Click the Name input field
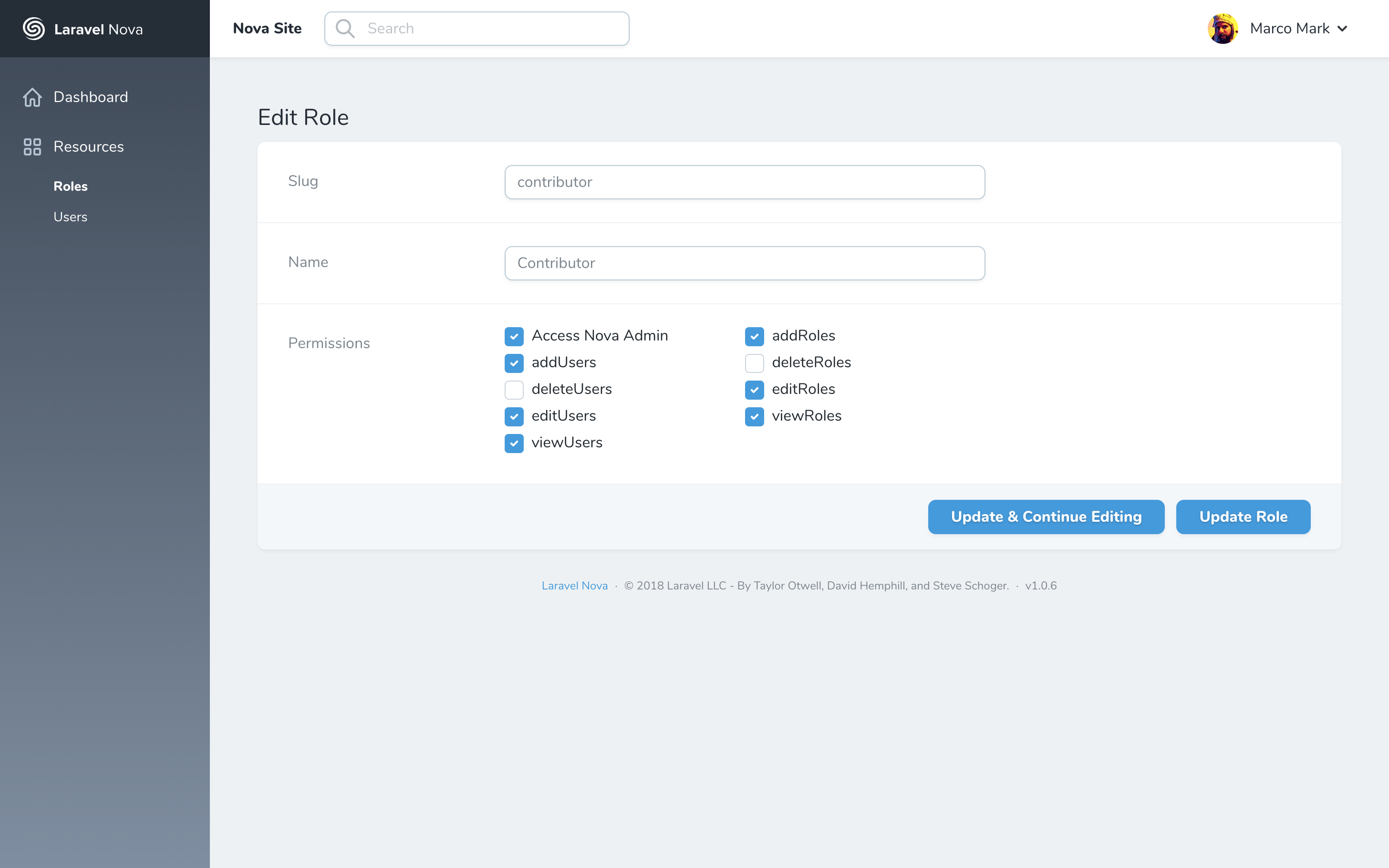 (745, 263)
